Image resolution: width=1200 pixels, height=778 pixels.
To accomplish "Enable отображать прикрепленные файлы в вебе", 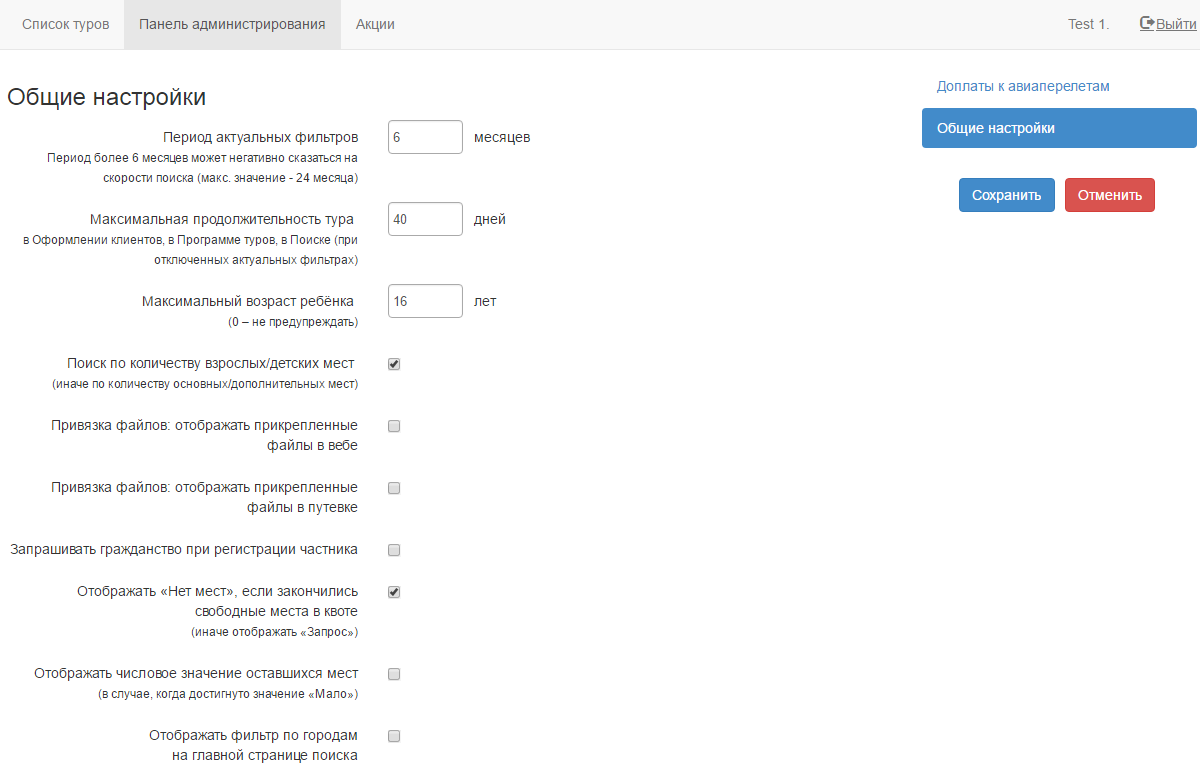I will pos(394,426).
